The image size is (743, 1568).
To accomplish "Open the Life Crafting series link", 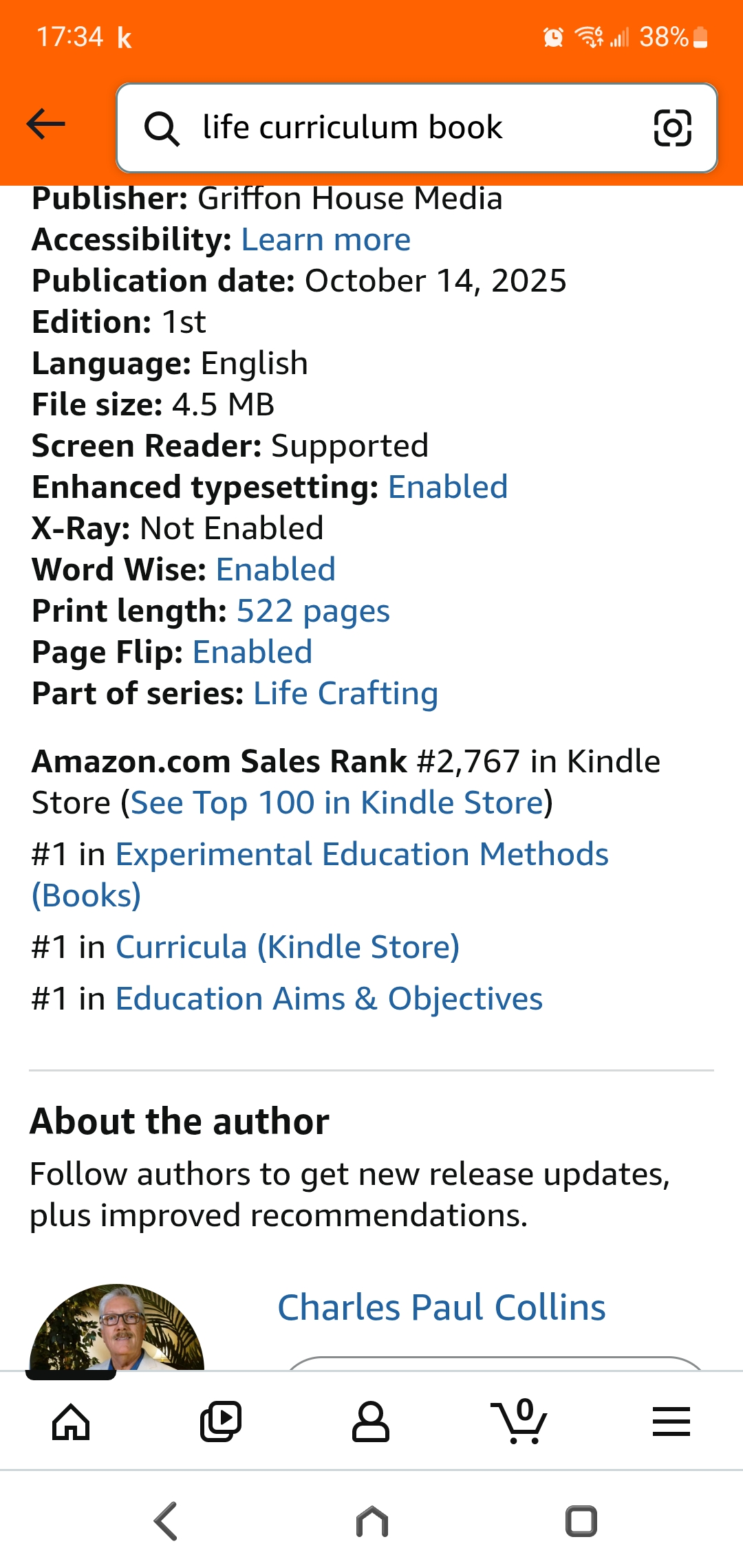I will [x=345, y=694].
